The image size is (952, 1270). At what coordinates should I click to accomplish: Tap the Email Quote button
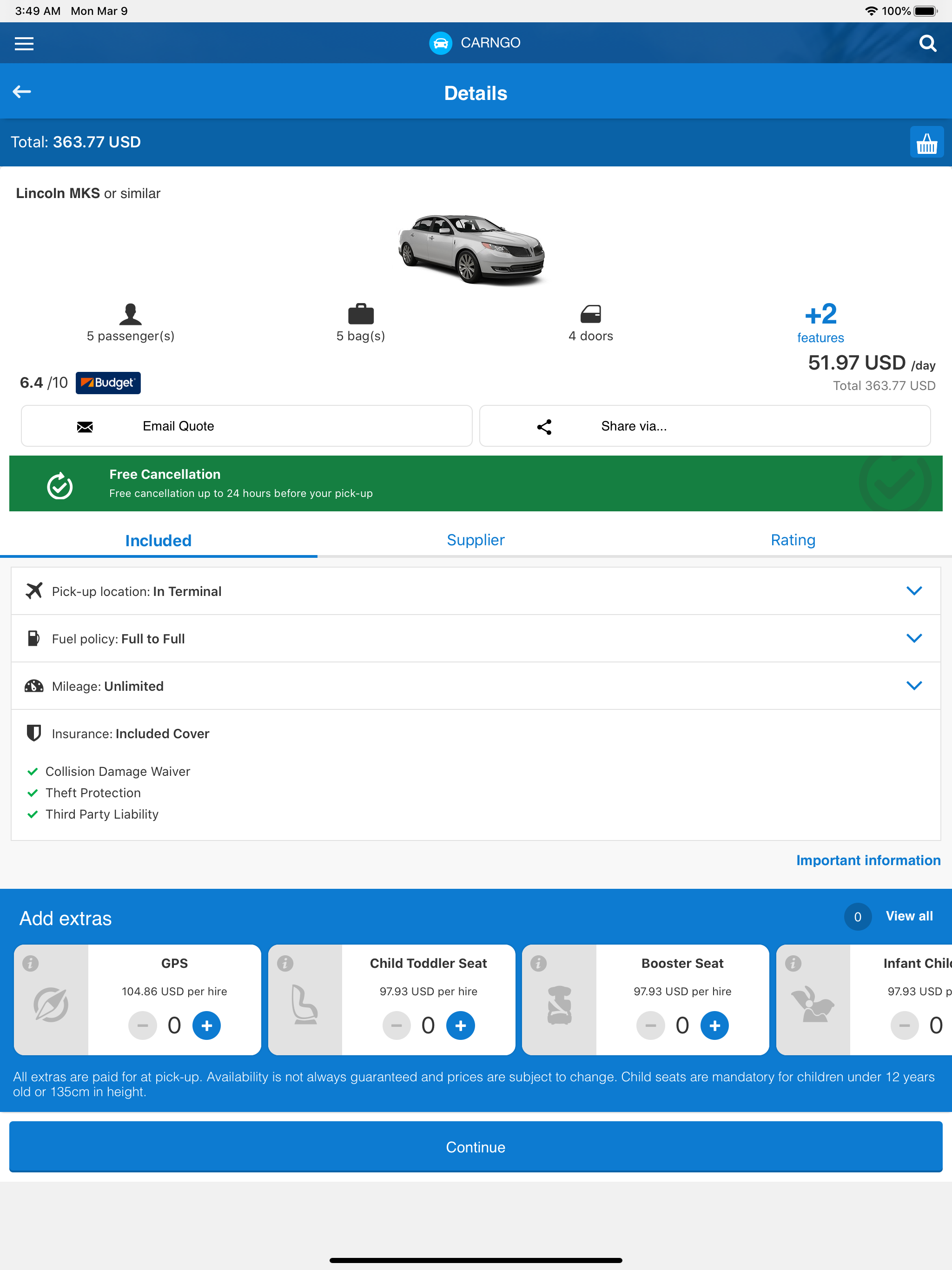click(246, 426)
